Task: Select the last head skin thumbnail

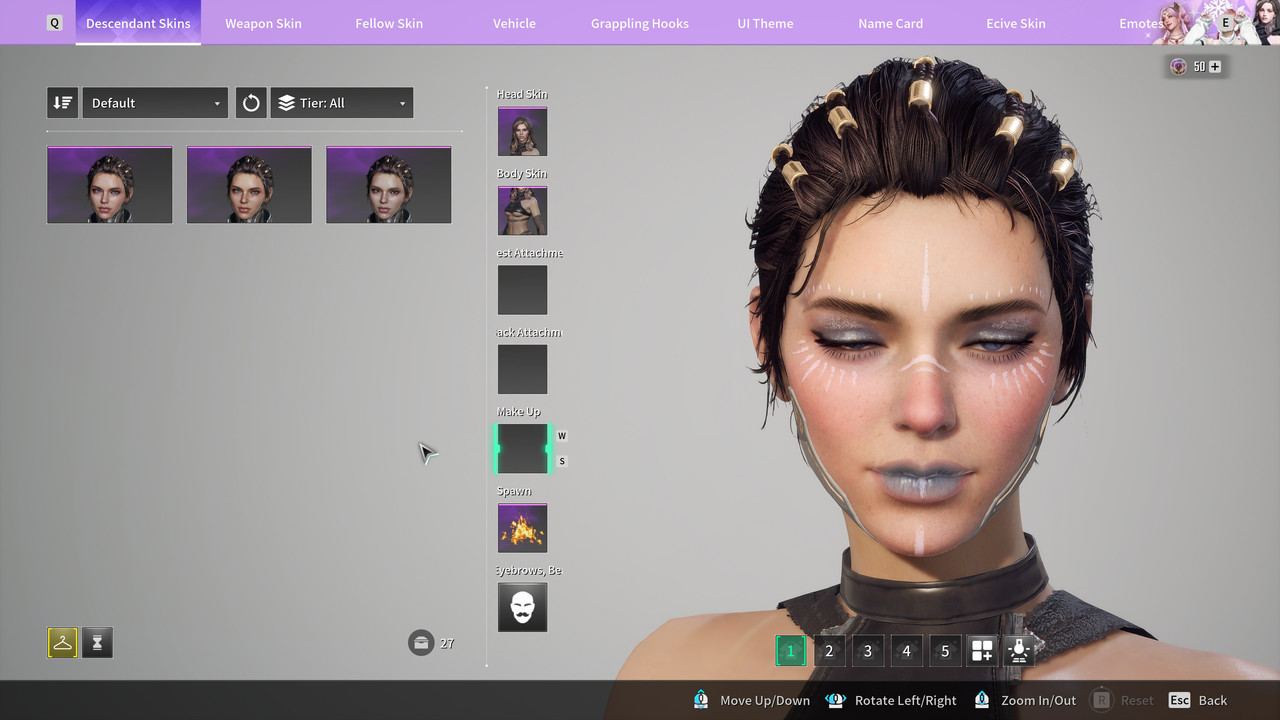Action: tap(388, 185)
